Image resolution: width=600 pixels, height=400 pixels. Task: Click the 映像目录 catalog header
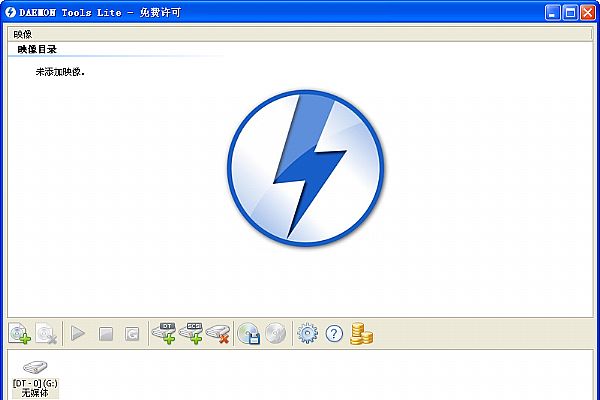37,48
